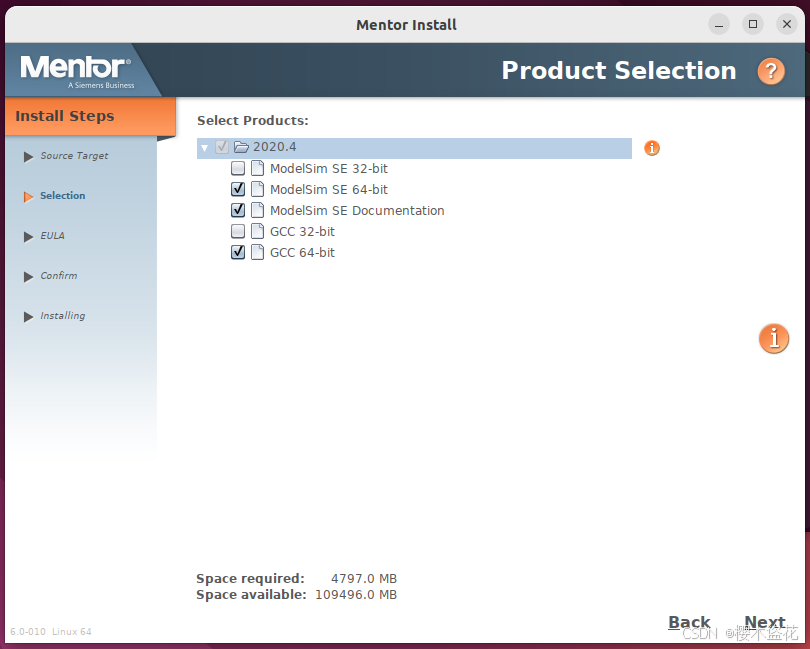810x649 pixels.
Task: Select the ModelSim SE 32-bit label
Action: coord(329,168)
